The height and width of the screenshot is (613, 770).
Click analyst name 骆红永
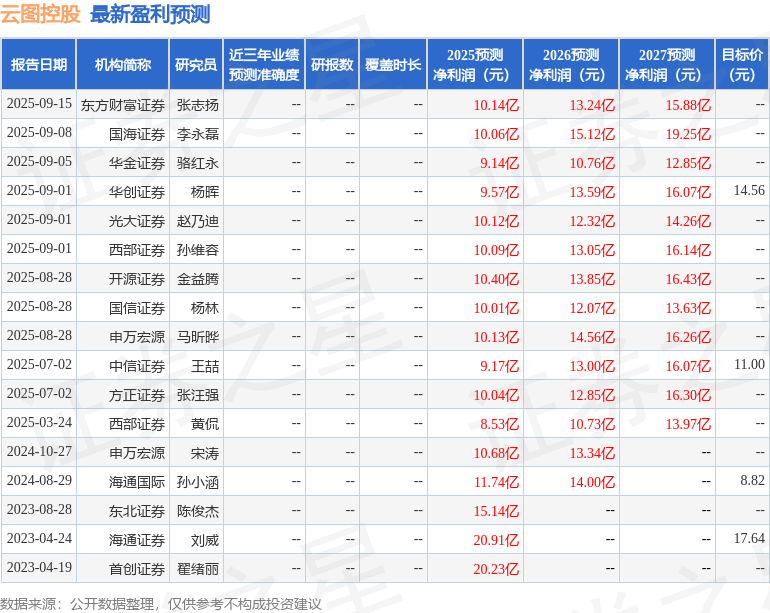coord(198,163)
